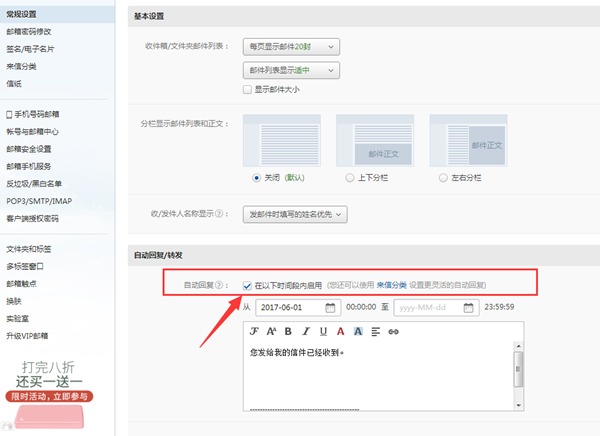
Task: Click the 左右分栏 layout preview thumbnail
Action: [x=468, y=140]
